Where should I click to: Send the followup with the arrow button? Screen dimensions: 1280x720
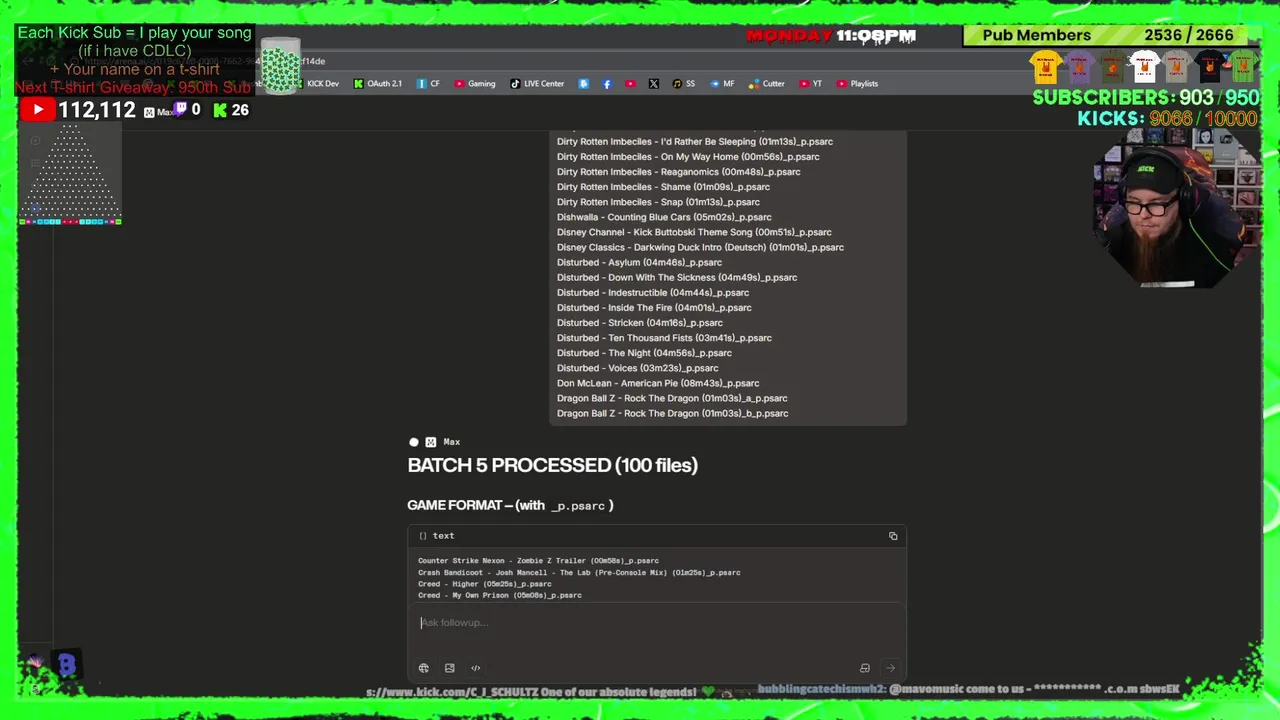(x=890, y=668)
